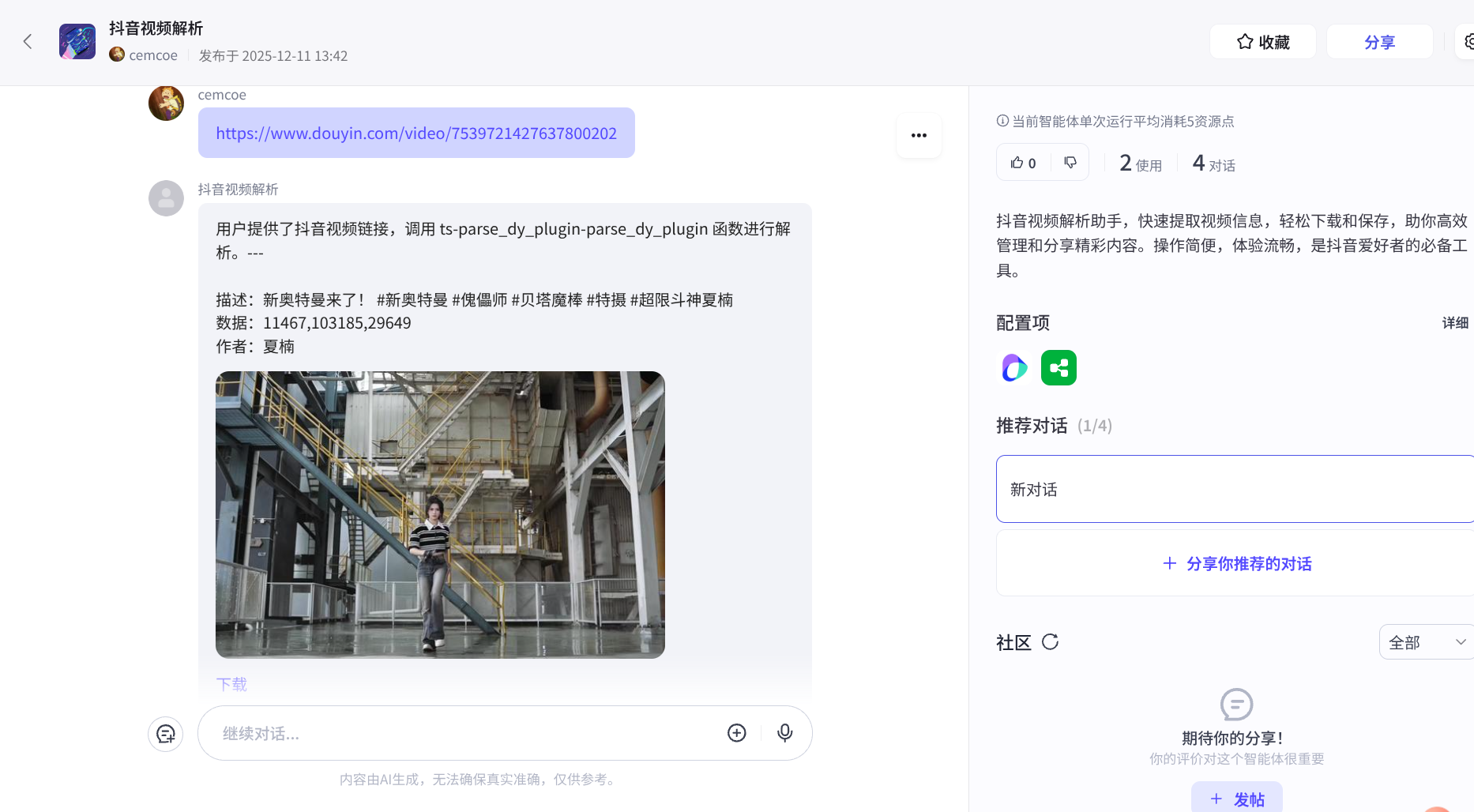Select the 新对话 recommended conversation card

pos(1234,489)
